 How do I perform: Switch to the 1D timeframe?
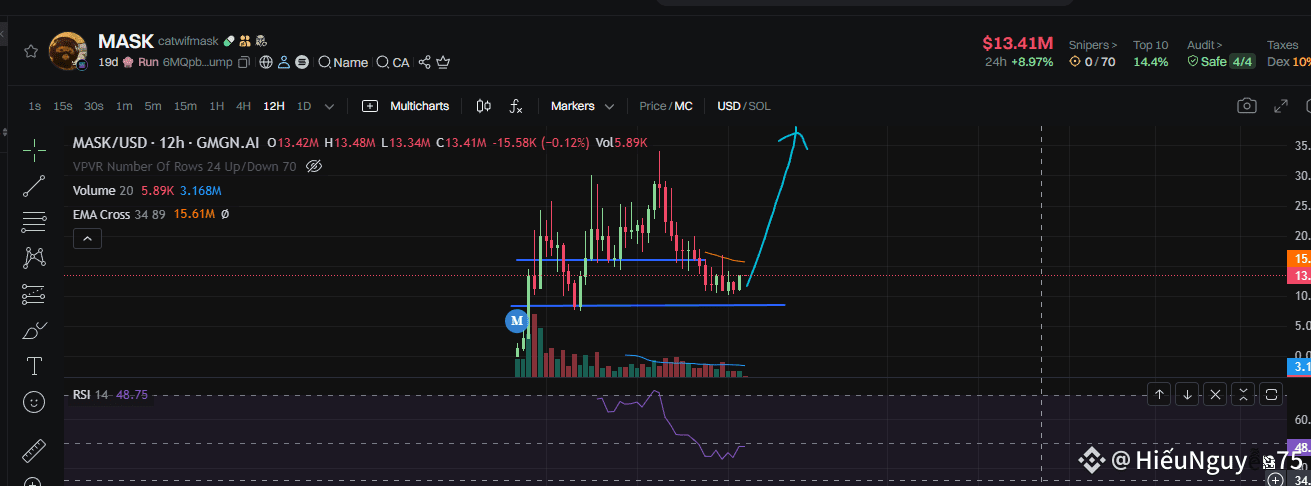[x=304, y=106]
